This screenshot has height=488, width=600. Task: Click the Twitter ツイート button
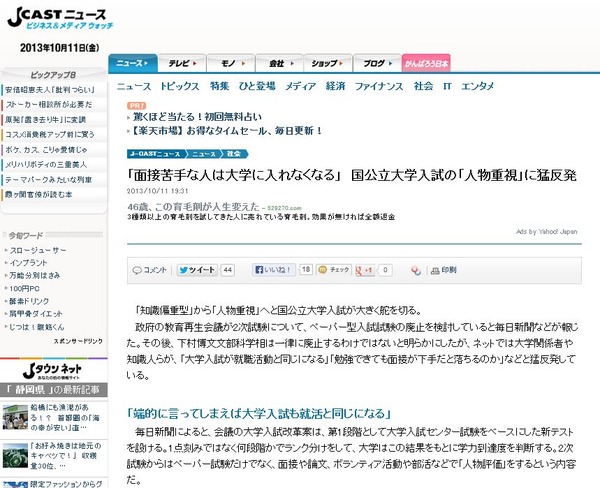pos(197,270)
